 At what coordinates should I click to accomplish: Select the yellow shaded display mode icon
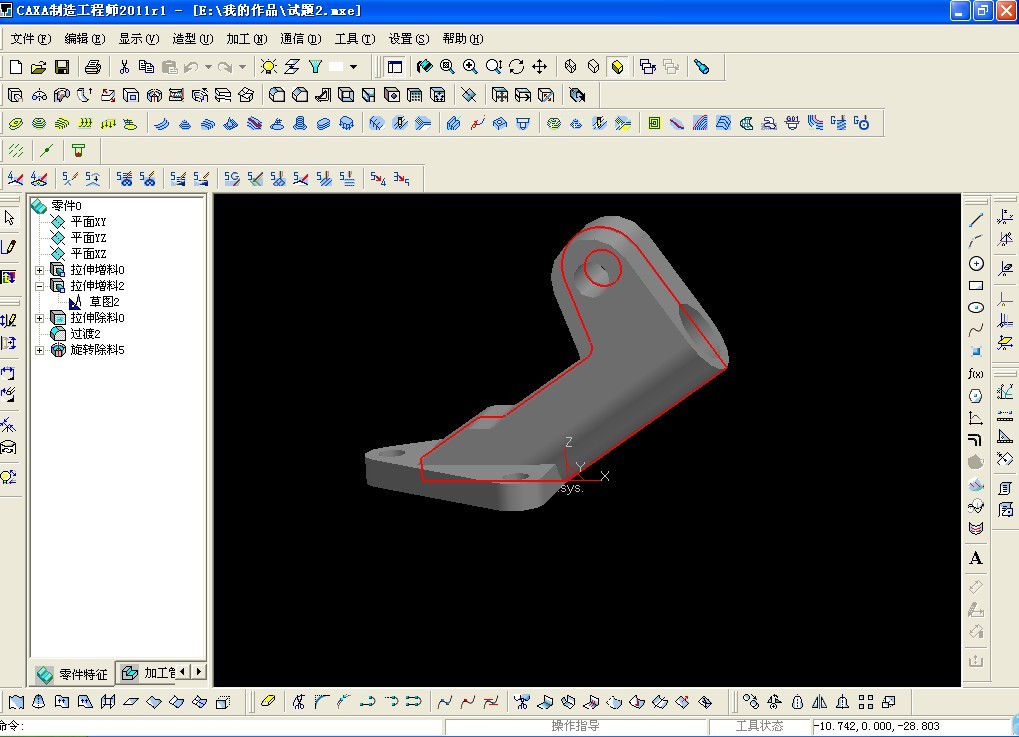(x=617, y=67)
